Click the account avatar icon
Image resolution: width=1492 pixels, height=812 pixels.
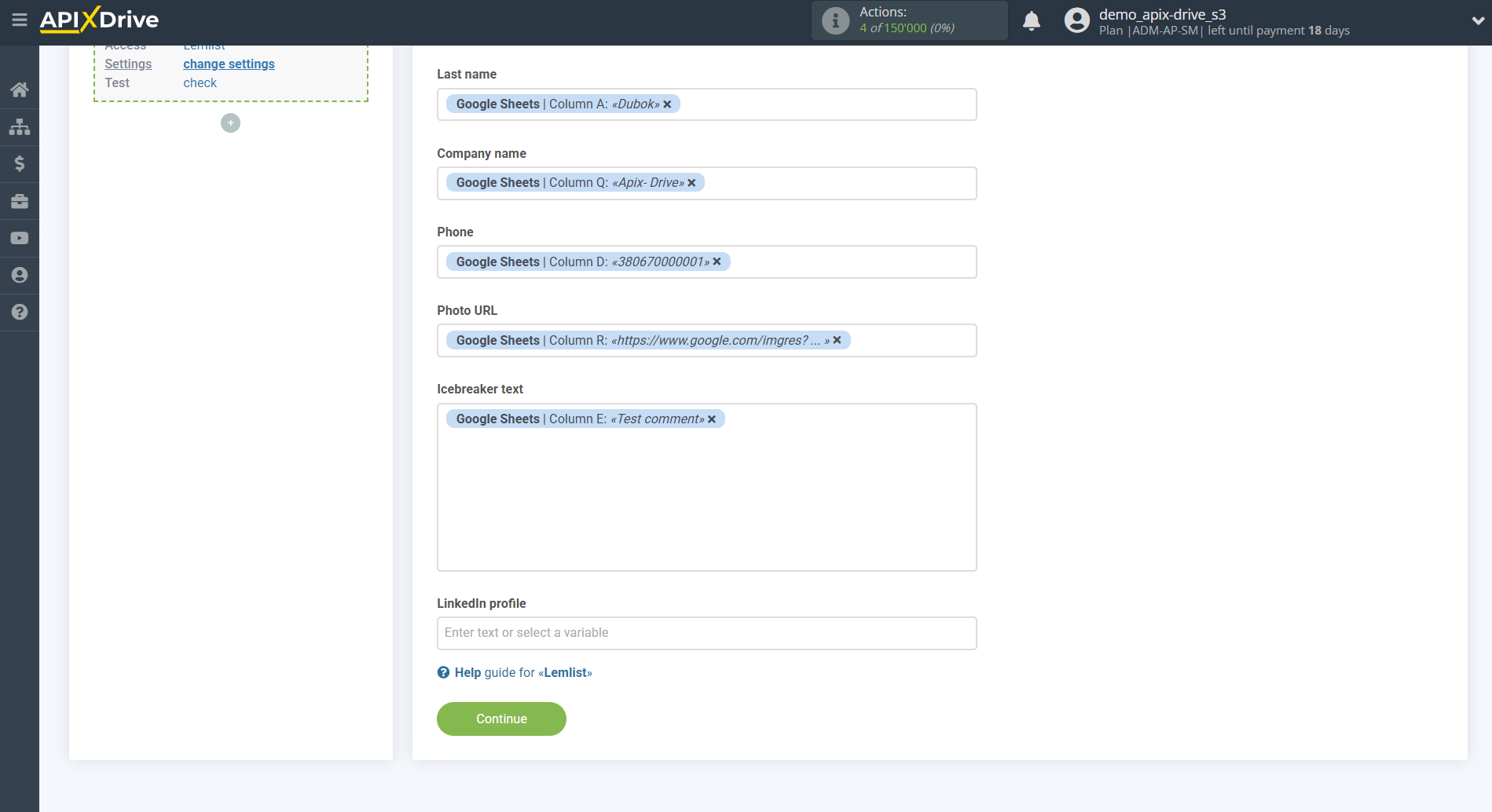pos(1077,20)
